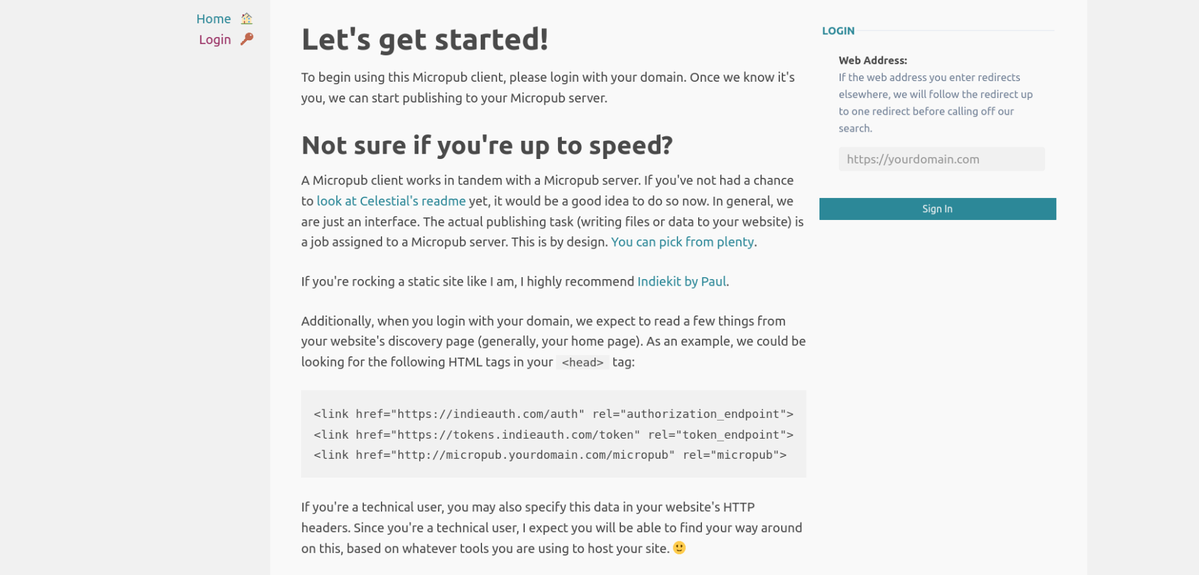Click the inline <head> code snippet

583,362
